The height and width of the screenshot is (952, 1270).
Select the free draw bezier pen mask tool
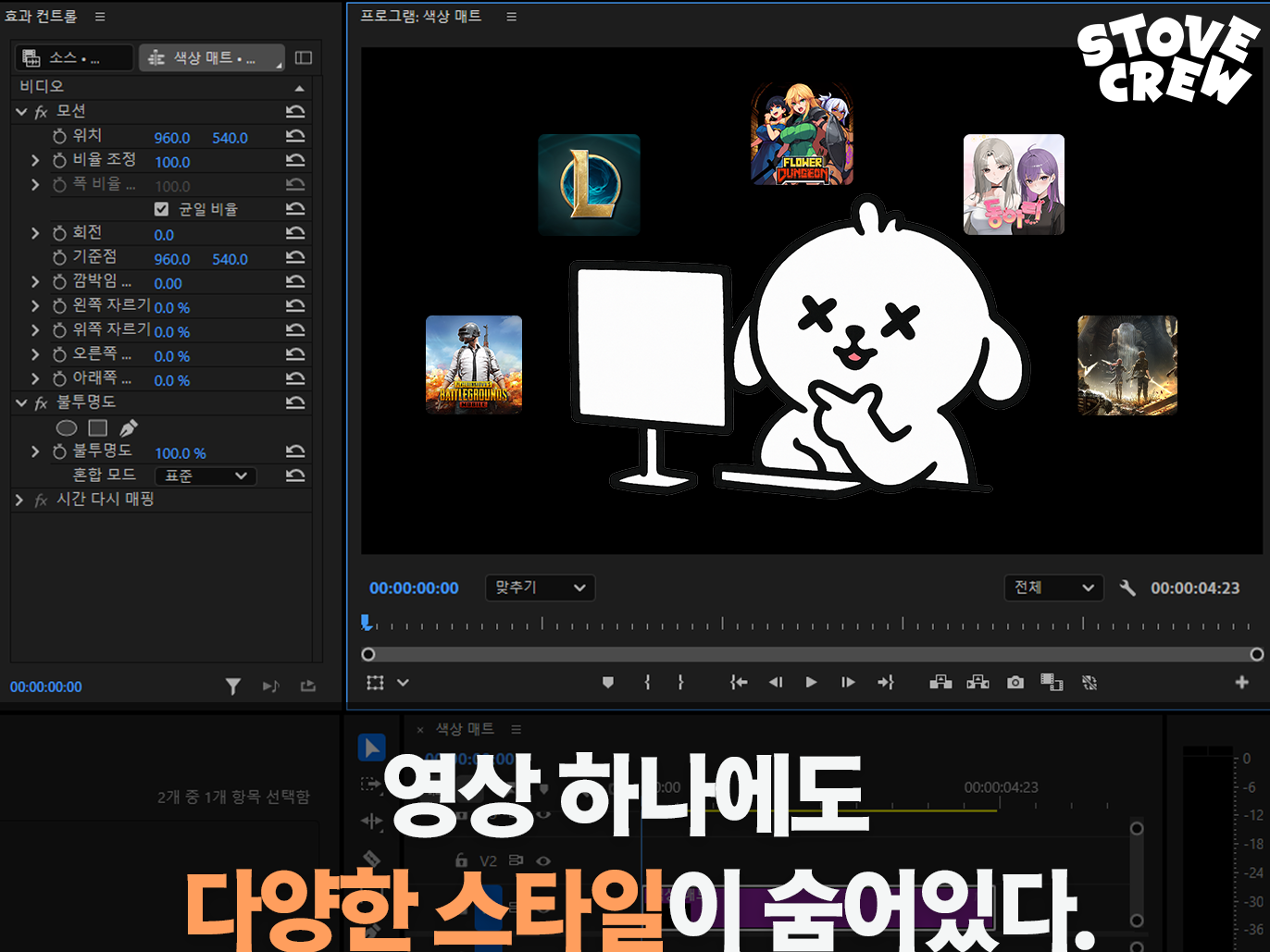click(x=129, y=427)
